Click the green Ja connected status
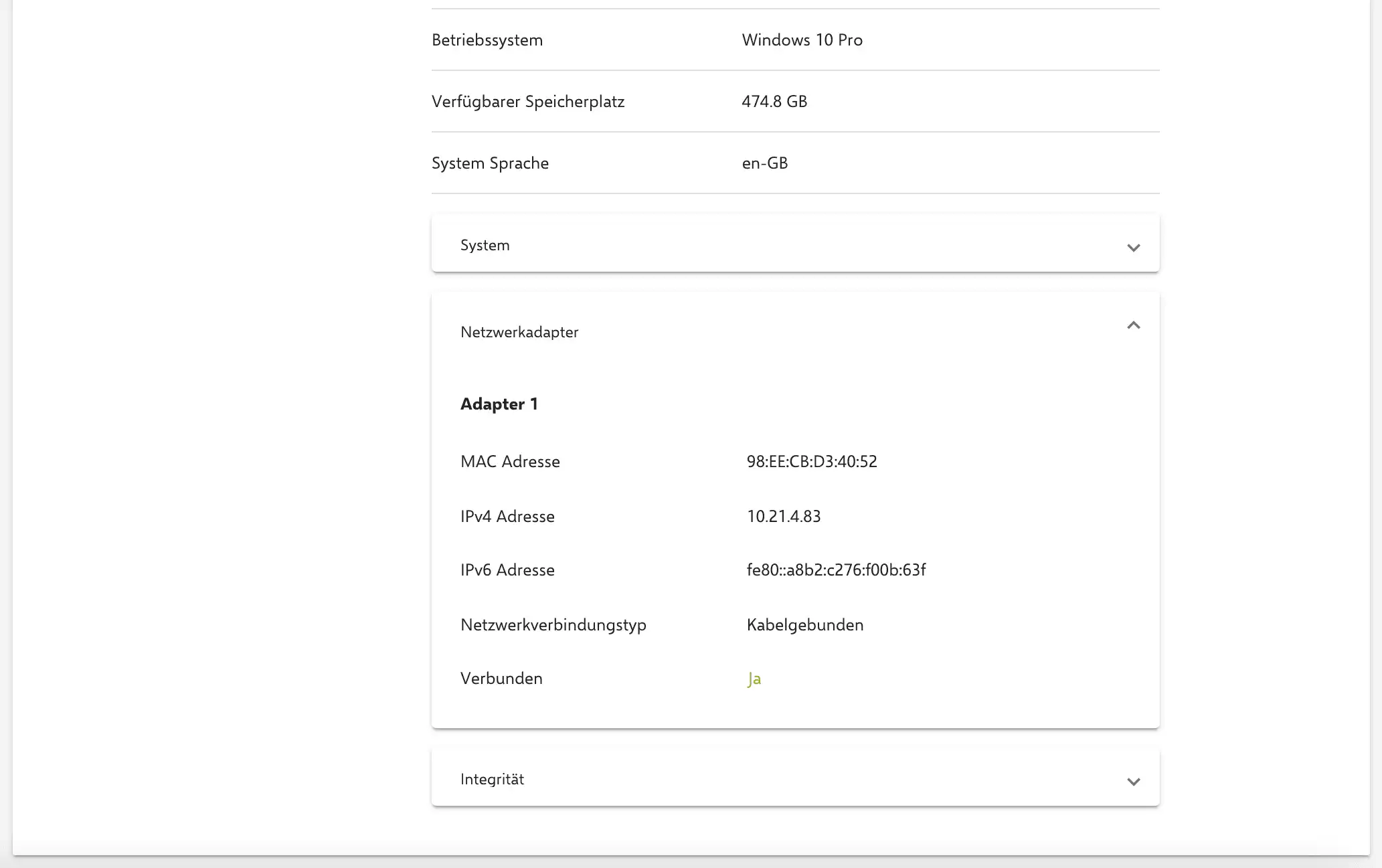The height and width of the screenshot is (868, 1382). pyautogui.click(x=754, y=679)
